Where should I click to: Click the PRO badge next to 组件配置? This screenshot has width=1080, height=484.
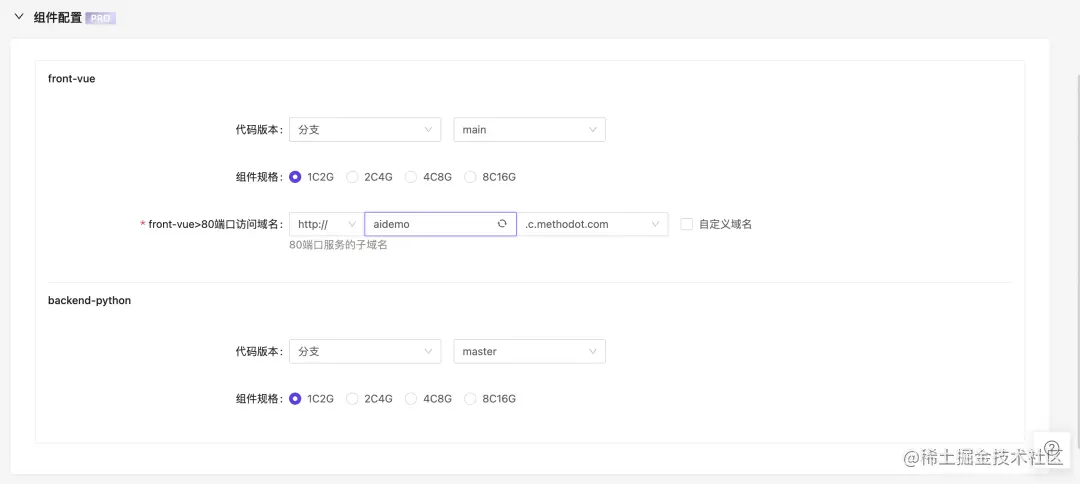coord(101,18)
